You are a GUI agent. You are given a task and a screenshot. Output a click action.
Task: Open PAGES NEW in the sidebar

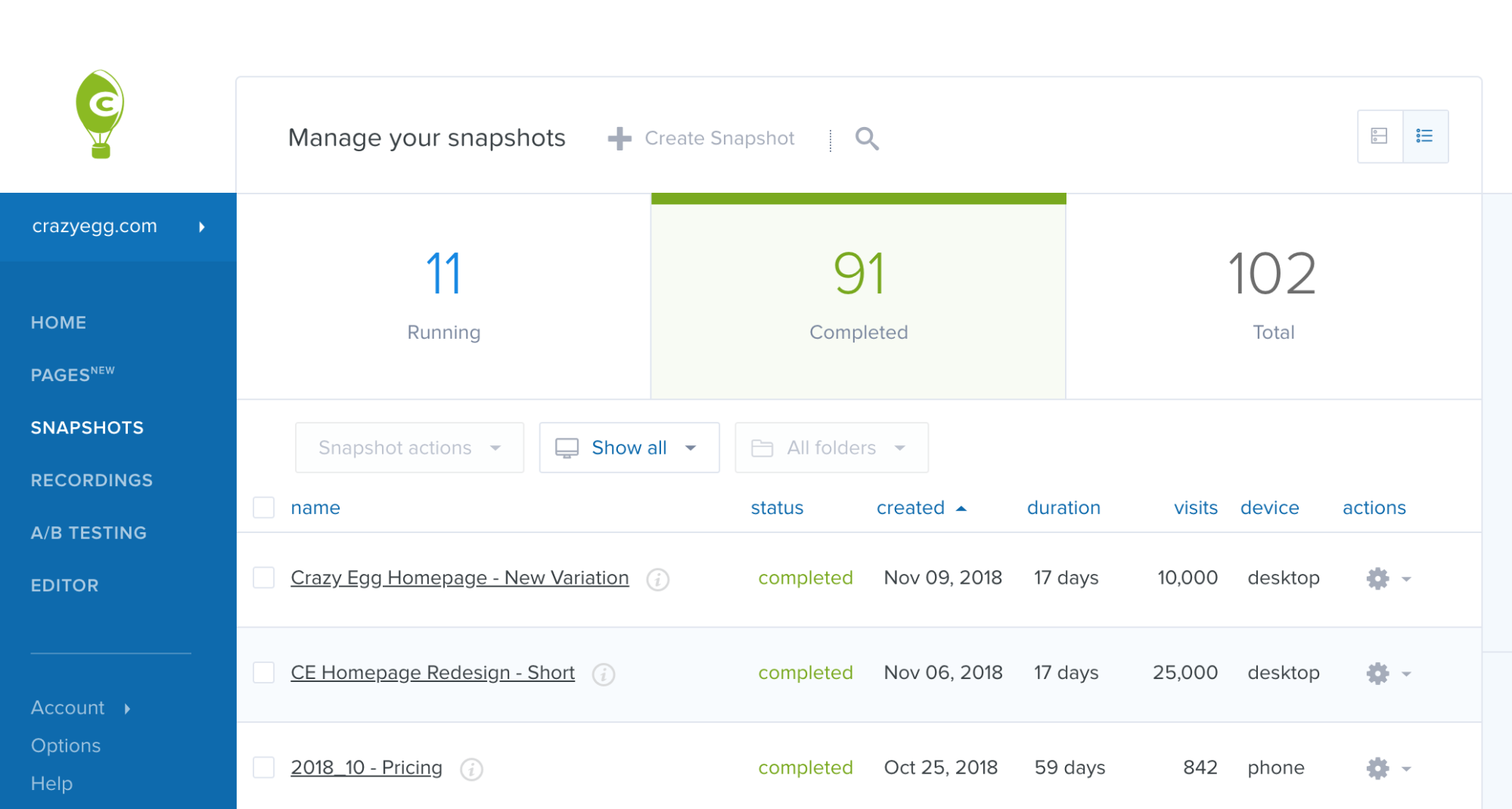73,374
